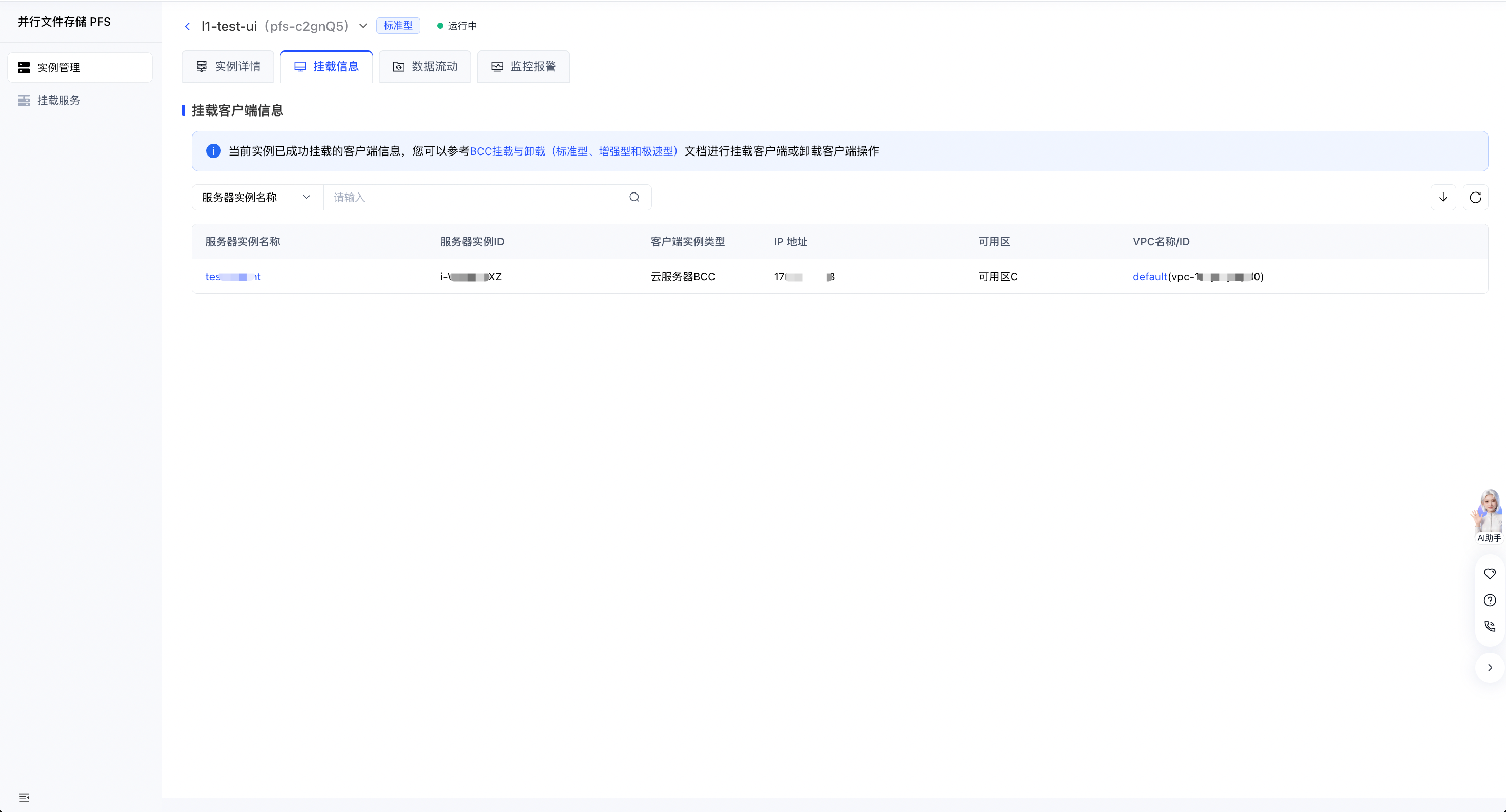Open the AI助手 assistant
Screen dimensions: 1506x812
[x=1489, y=516]
